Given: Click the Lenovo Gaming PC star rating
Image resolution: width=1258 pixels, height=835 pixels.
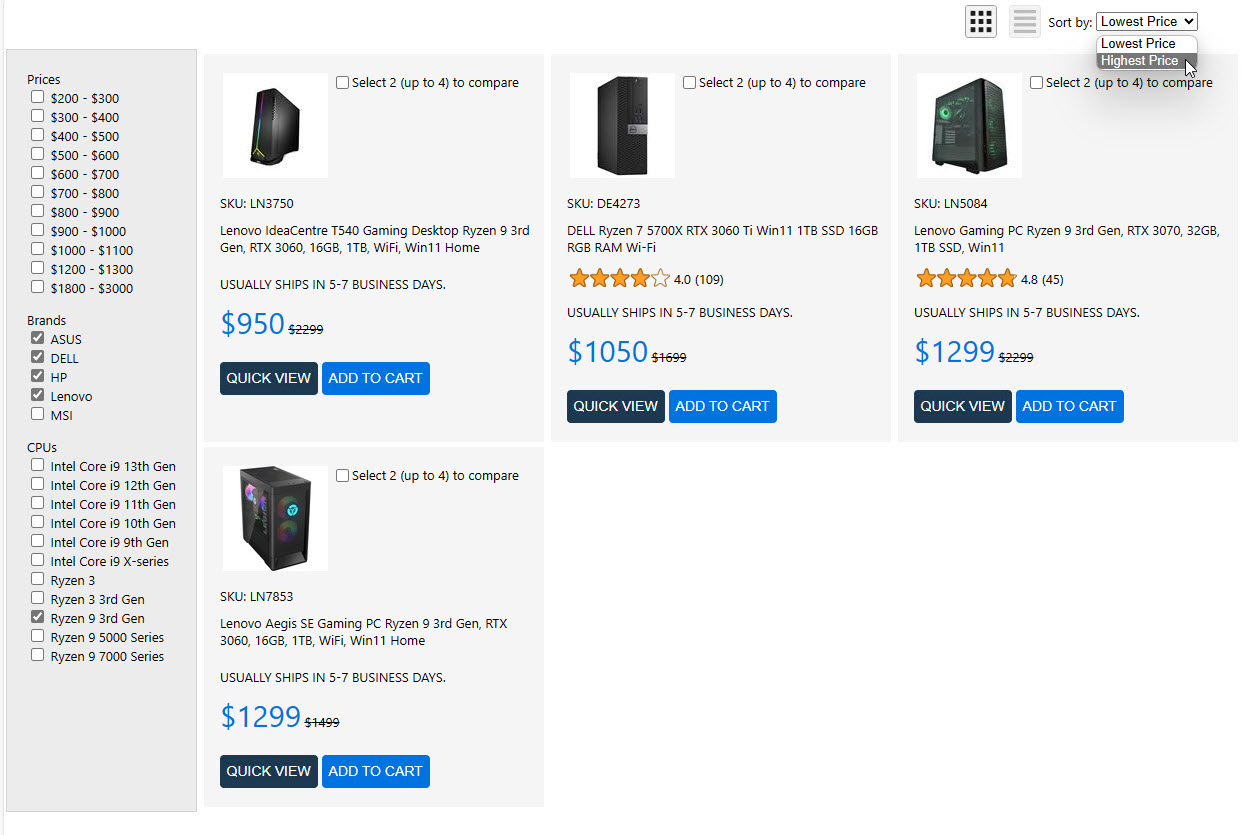Looking at the screenshot, I should click(966, 279).
